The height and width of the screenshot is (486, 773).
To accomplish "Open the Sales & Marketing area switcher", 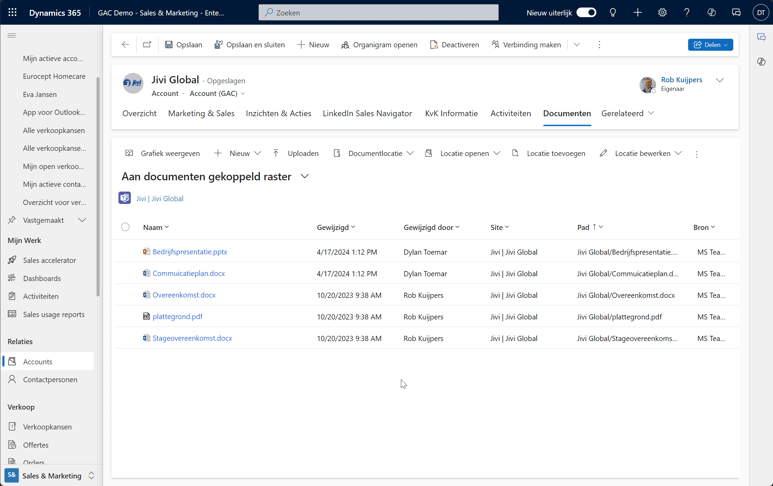I will (49, 476).
